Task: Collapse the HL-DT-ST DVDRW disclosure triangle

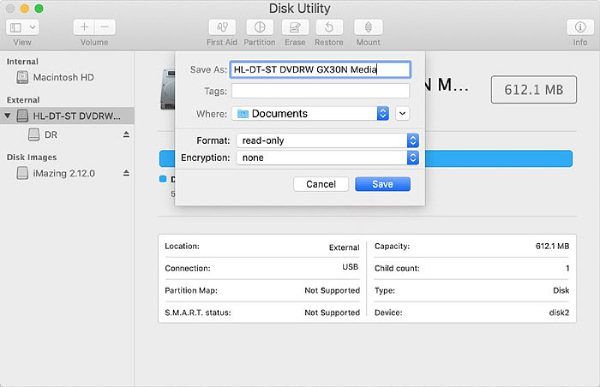Action: pos(8,115)
